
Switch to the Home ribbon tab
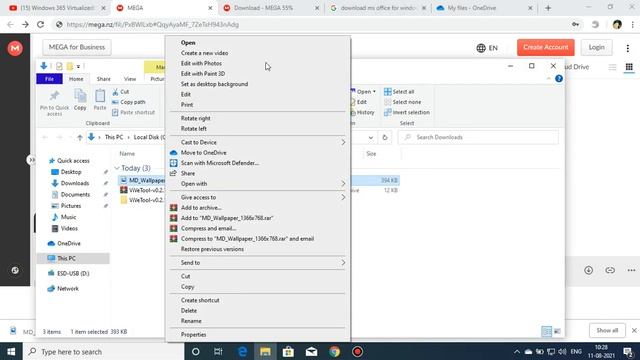76,79
